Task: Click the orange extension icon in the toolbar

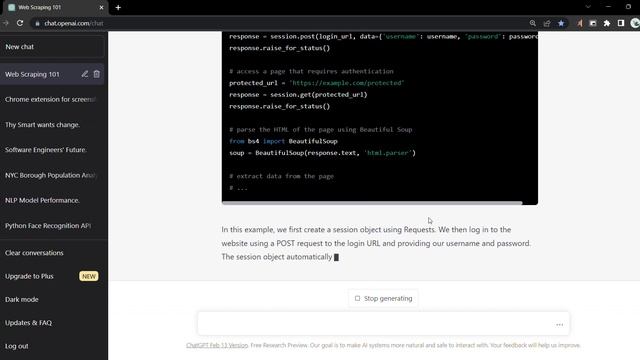Action: 580,23
